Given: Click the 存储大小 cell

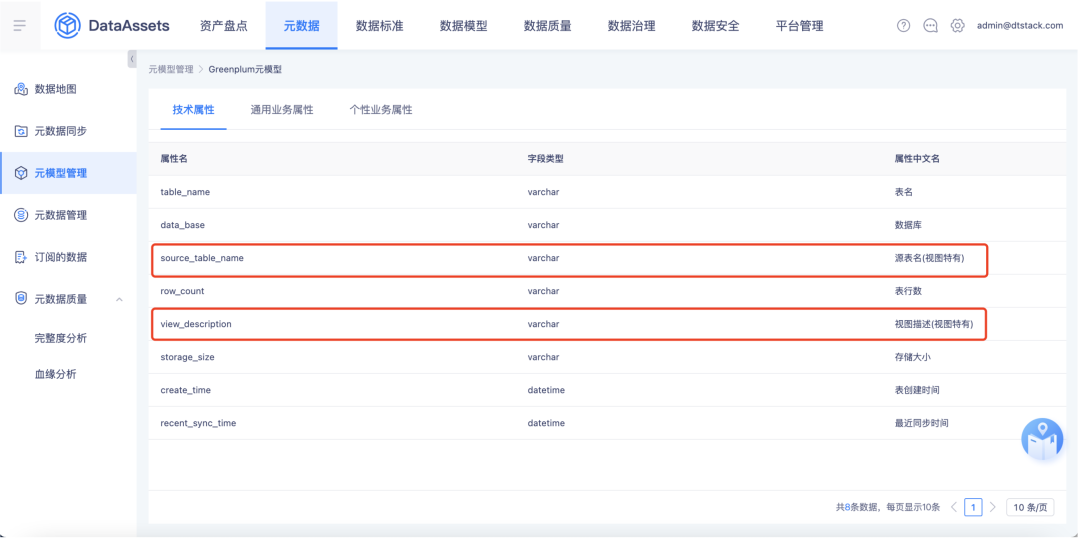Looking at the screenshot, I should click(913, 357).
